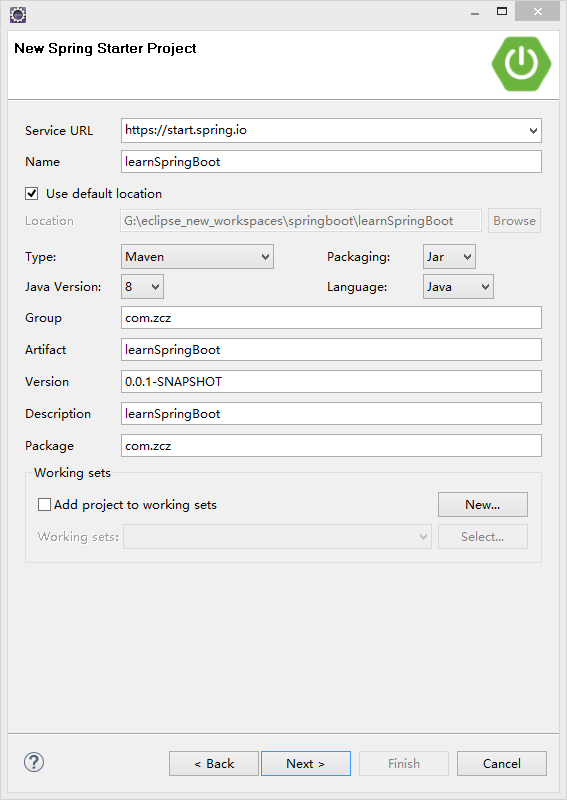Click the New Spring Starter Project heading
The image size is (567, 800).
click(x=105, y=48)
